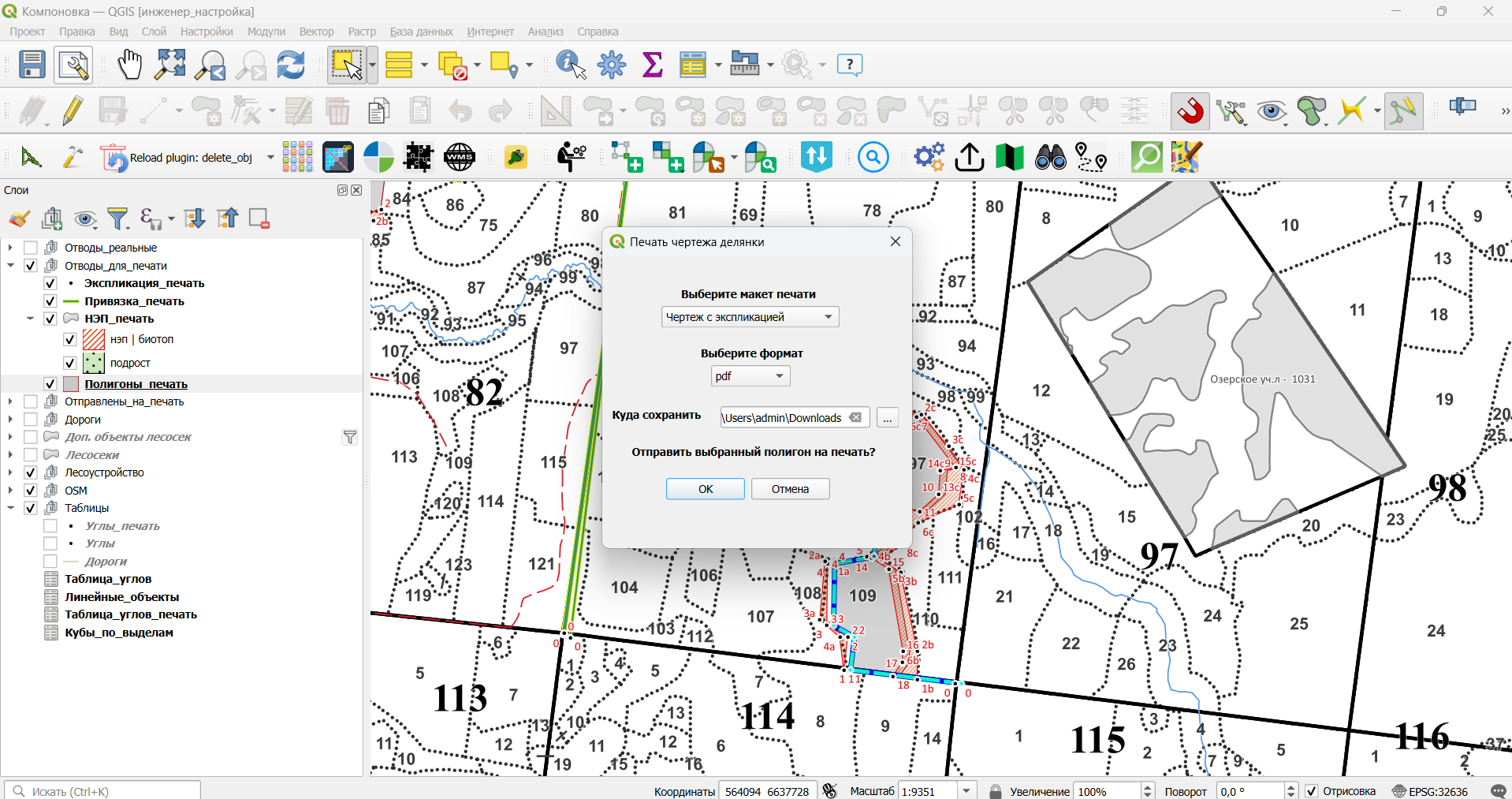Toggle the Отрисовка render checkbox
Screen dimensions: 1512x799
click(1312, 791)
